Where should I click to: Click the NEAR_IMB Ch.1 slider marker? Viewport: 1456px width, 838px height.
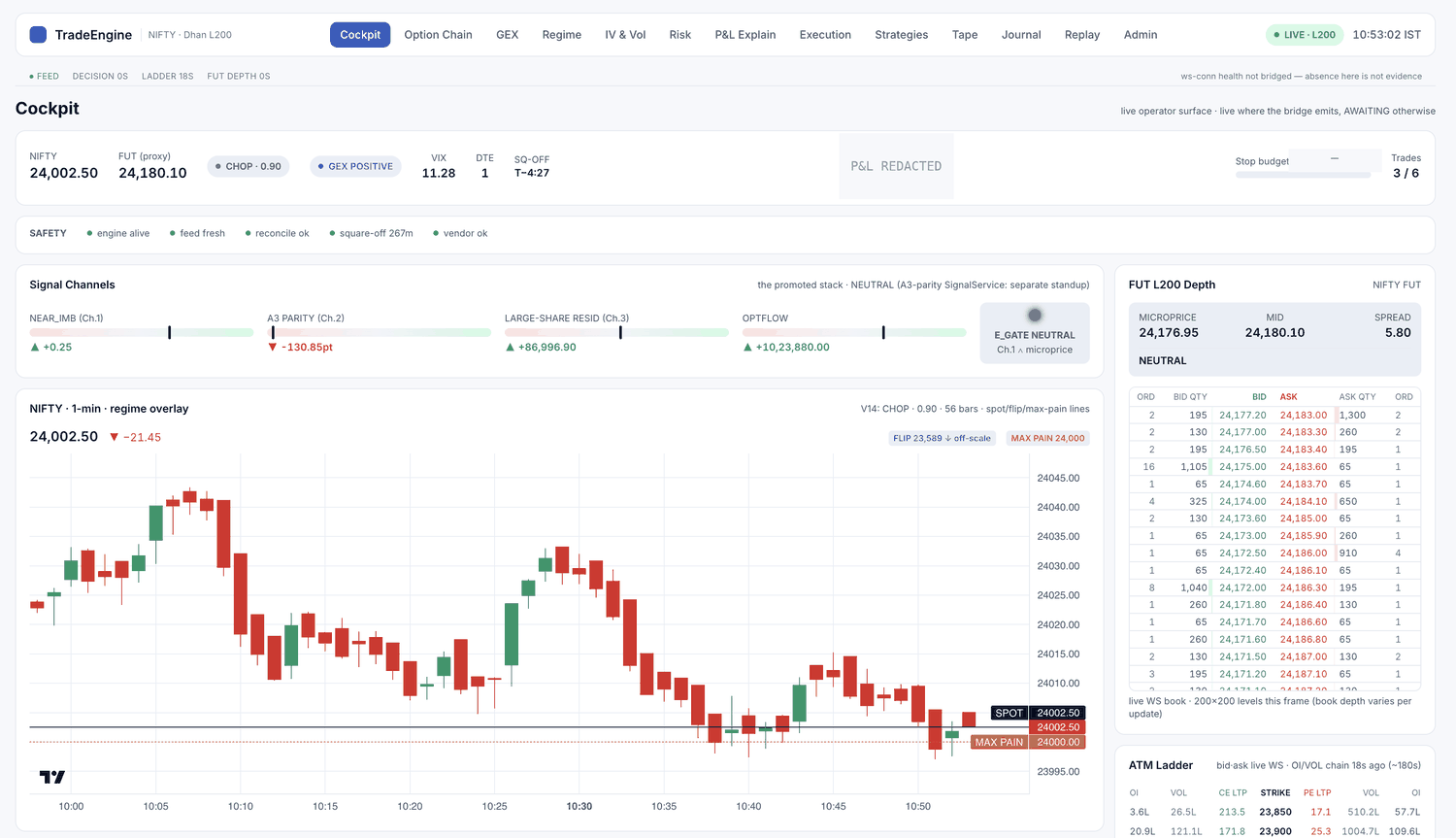point(170,332)
